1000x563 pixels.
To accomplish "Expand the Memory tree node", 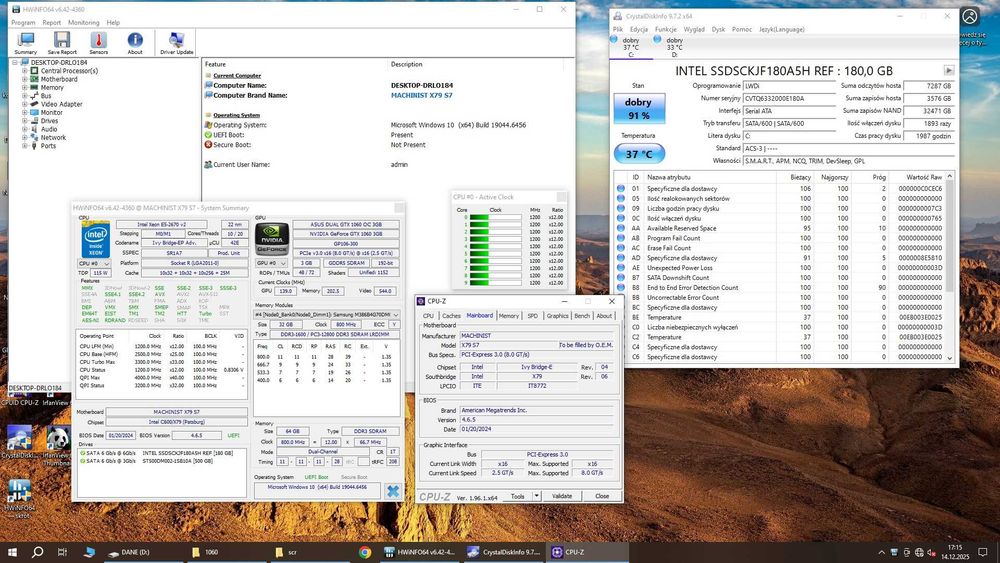I will 25,87.
